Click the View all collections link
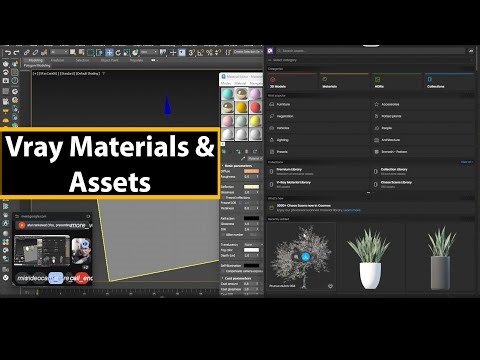The width and height of the screenshot is (480, 360). point(466,162)
